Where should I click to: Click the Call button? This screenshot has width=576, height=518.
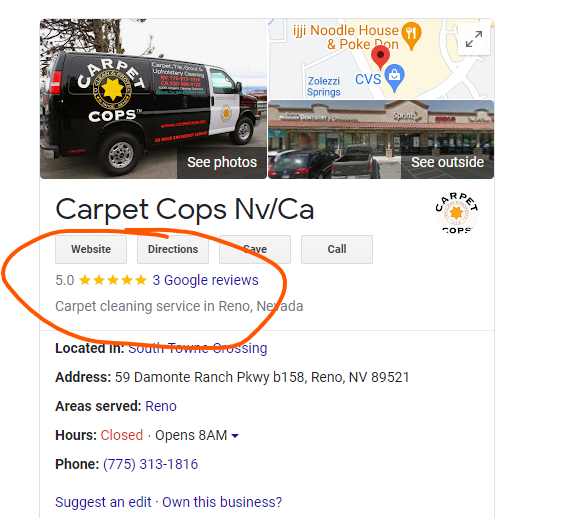[336, 249]
